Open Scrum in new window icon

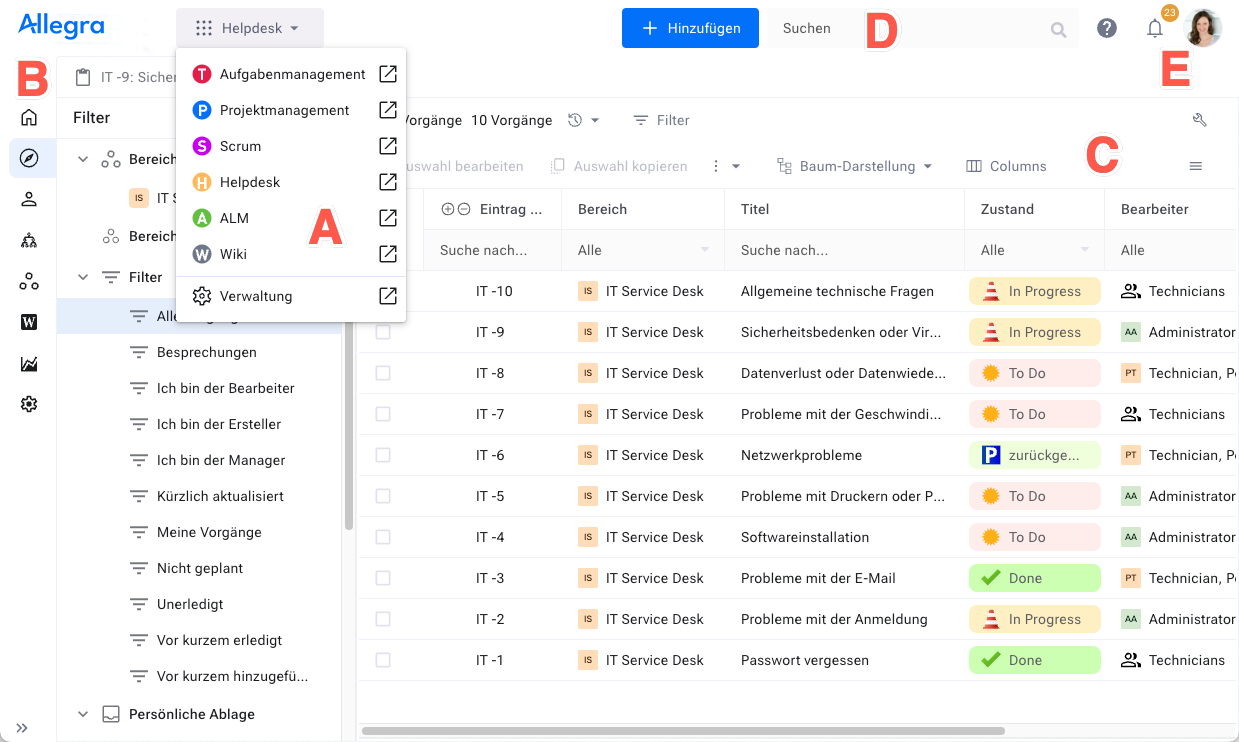[x=388, y=146]
